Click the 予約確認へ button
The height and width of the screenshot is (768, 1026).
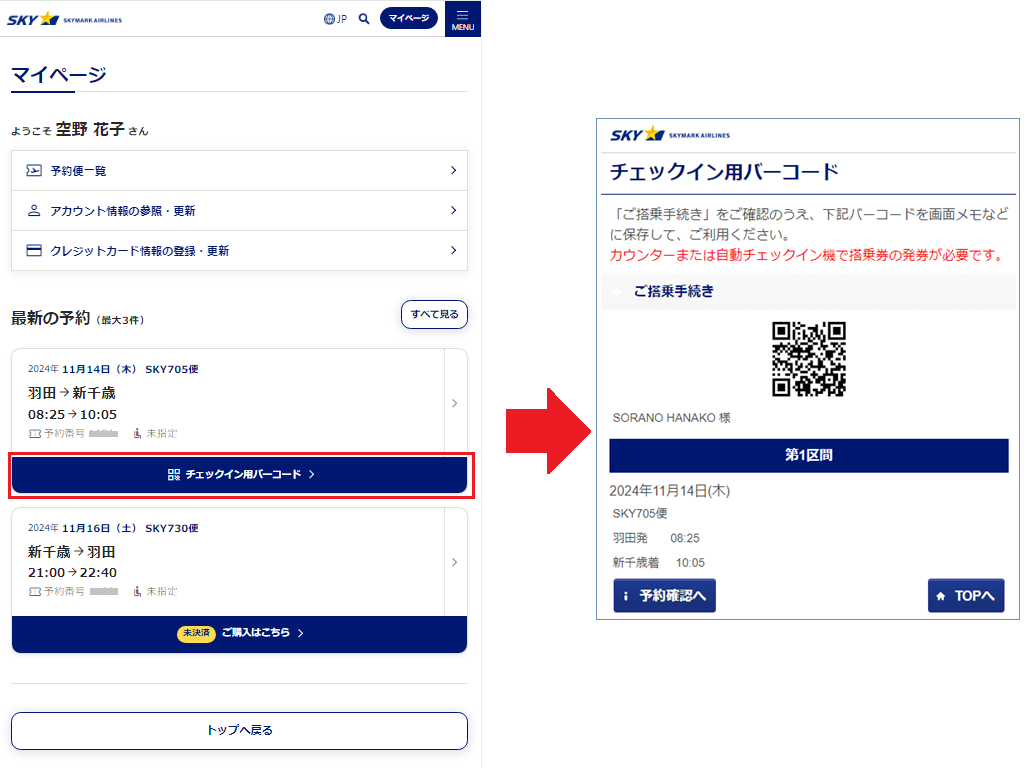(x=664, y=596)
